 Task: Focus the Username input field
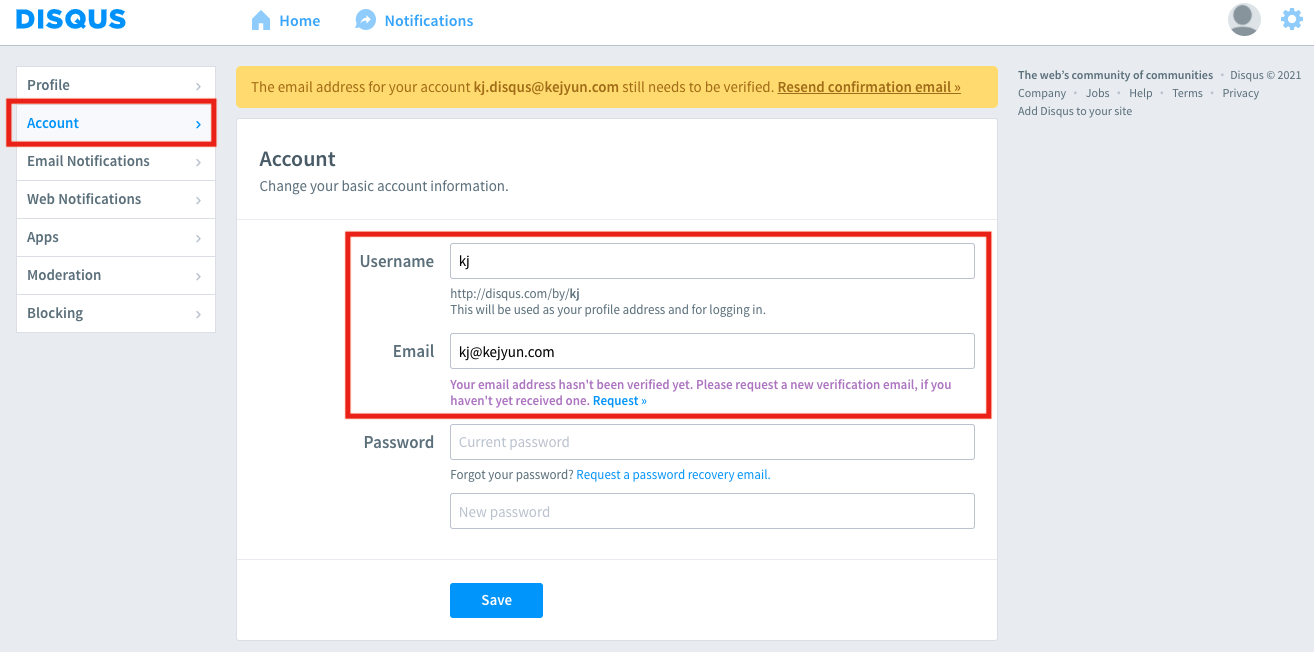point(712,261)
